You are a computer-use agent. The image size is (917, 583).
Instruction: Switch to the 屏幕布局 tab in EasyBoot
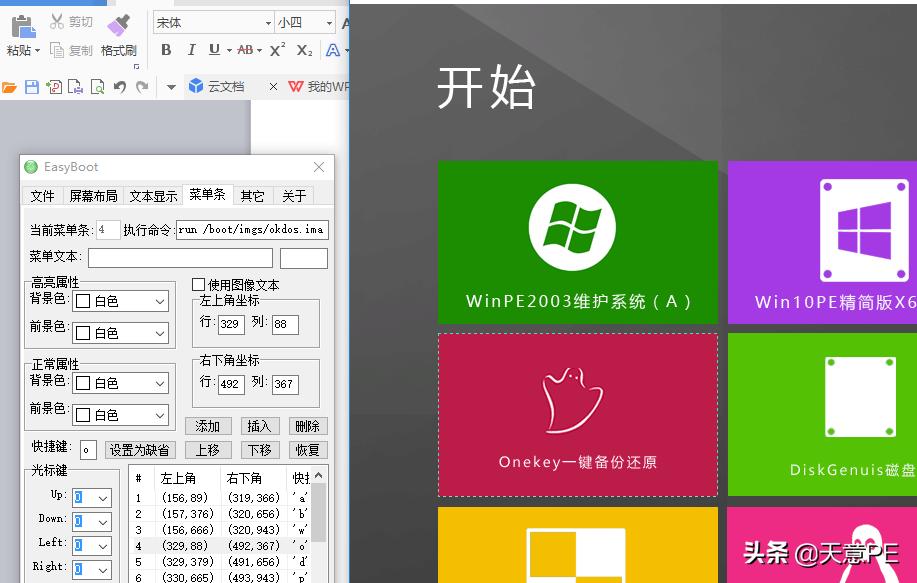93,196
